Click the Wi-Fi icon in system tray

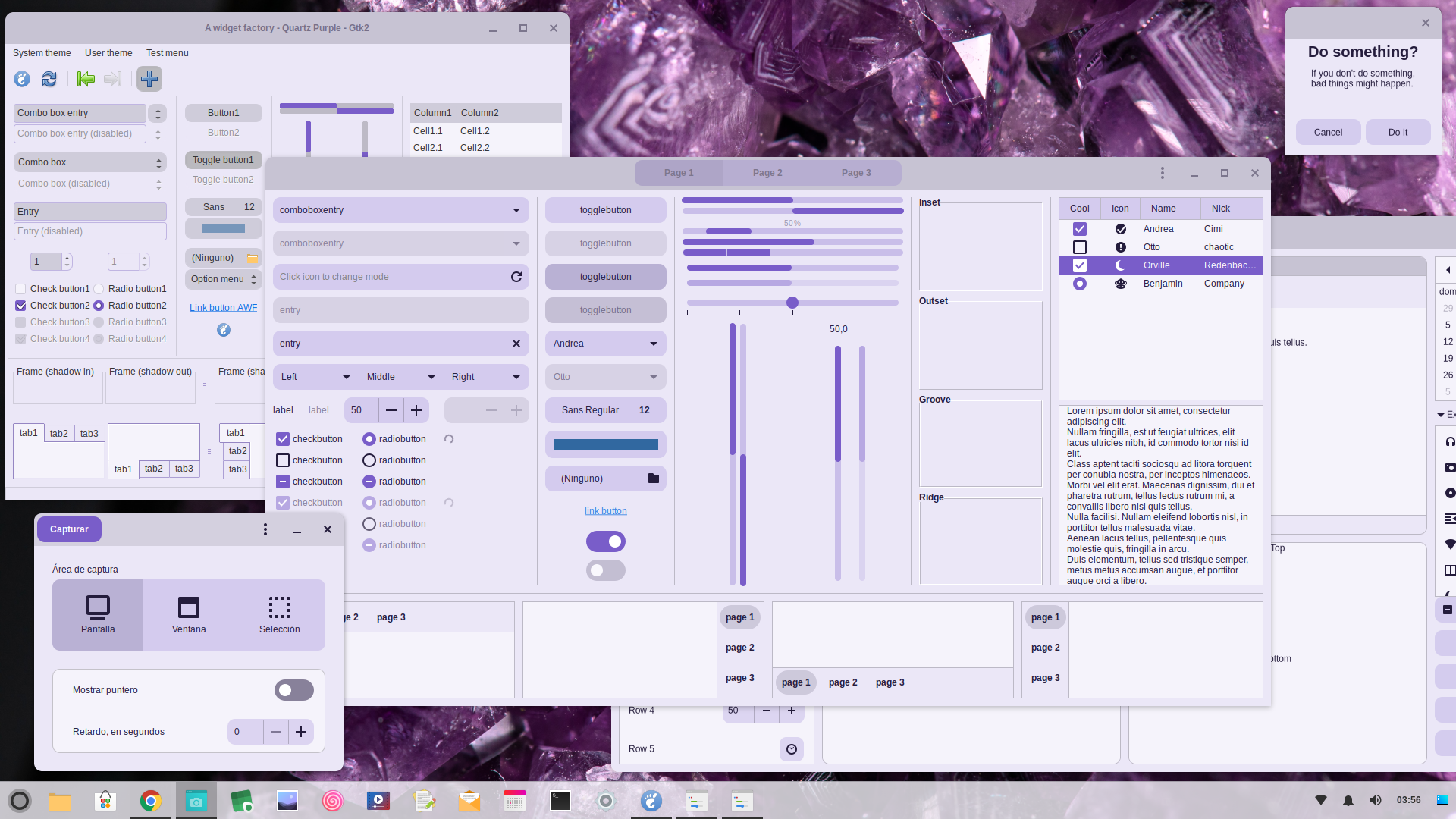[x=1321, y=800]
